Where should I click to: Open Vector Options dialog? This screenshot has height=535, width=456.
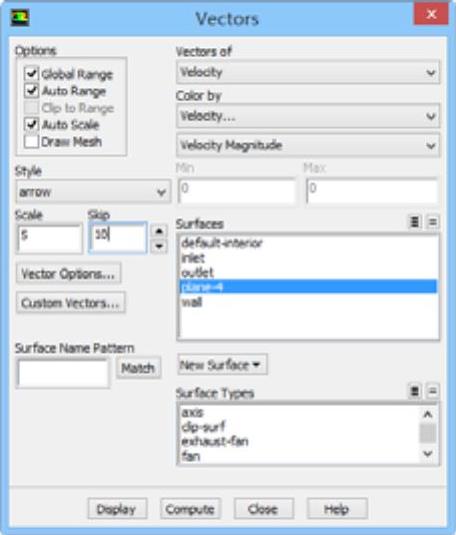click(68, 273)
